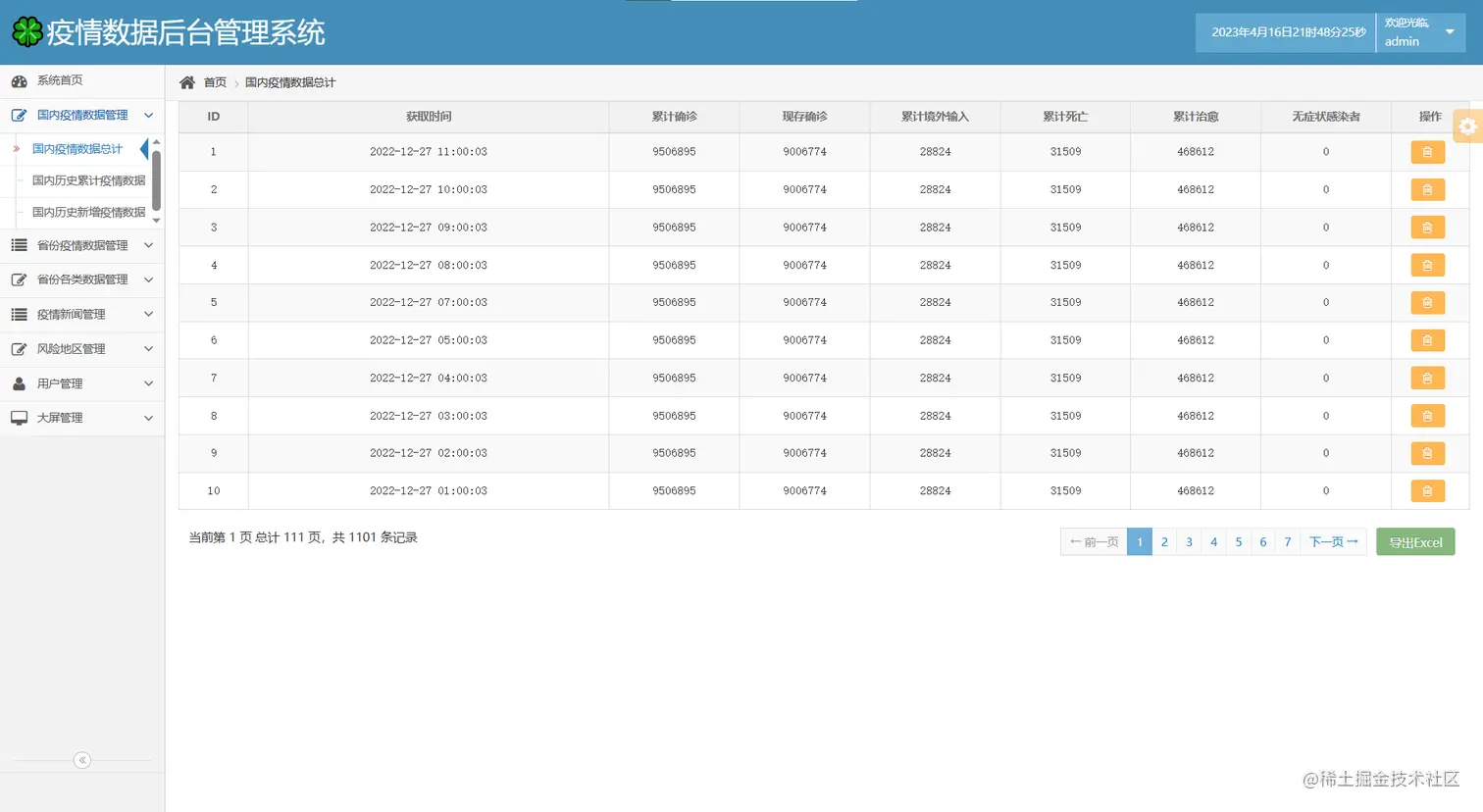
Task: Collapse sidebar with the double-arrow icon
Action: click(82, 760)
